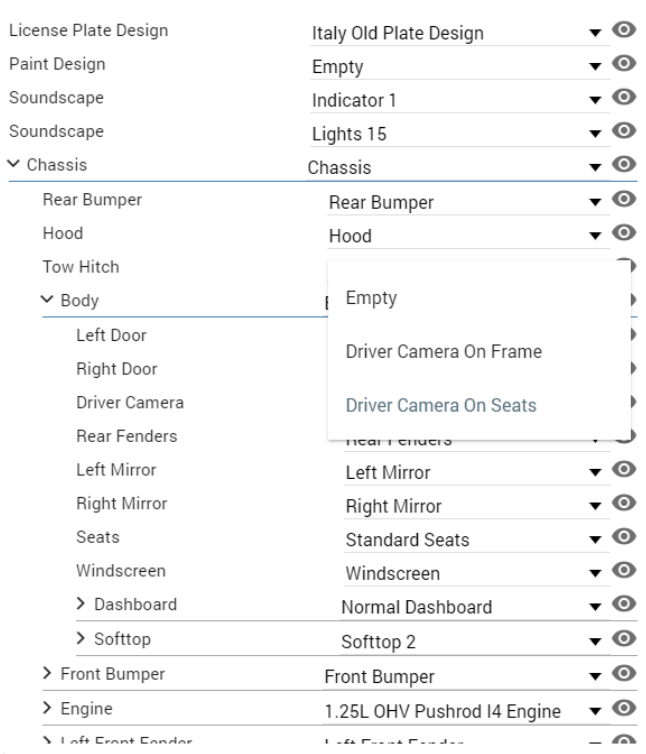Toggle the Chassis row eye icon
Image resolution: width=646 pixels, height=754 pixels.
pyautogui.click(x=624, y=164)
